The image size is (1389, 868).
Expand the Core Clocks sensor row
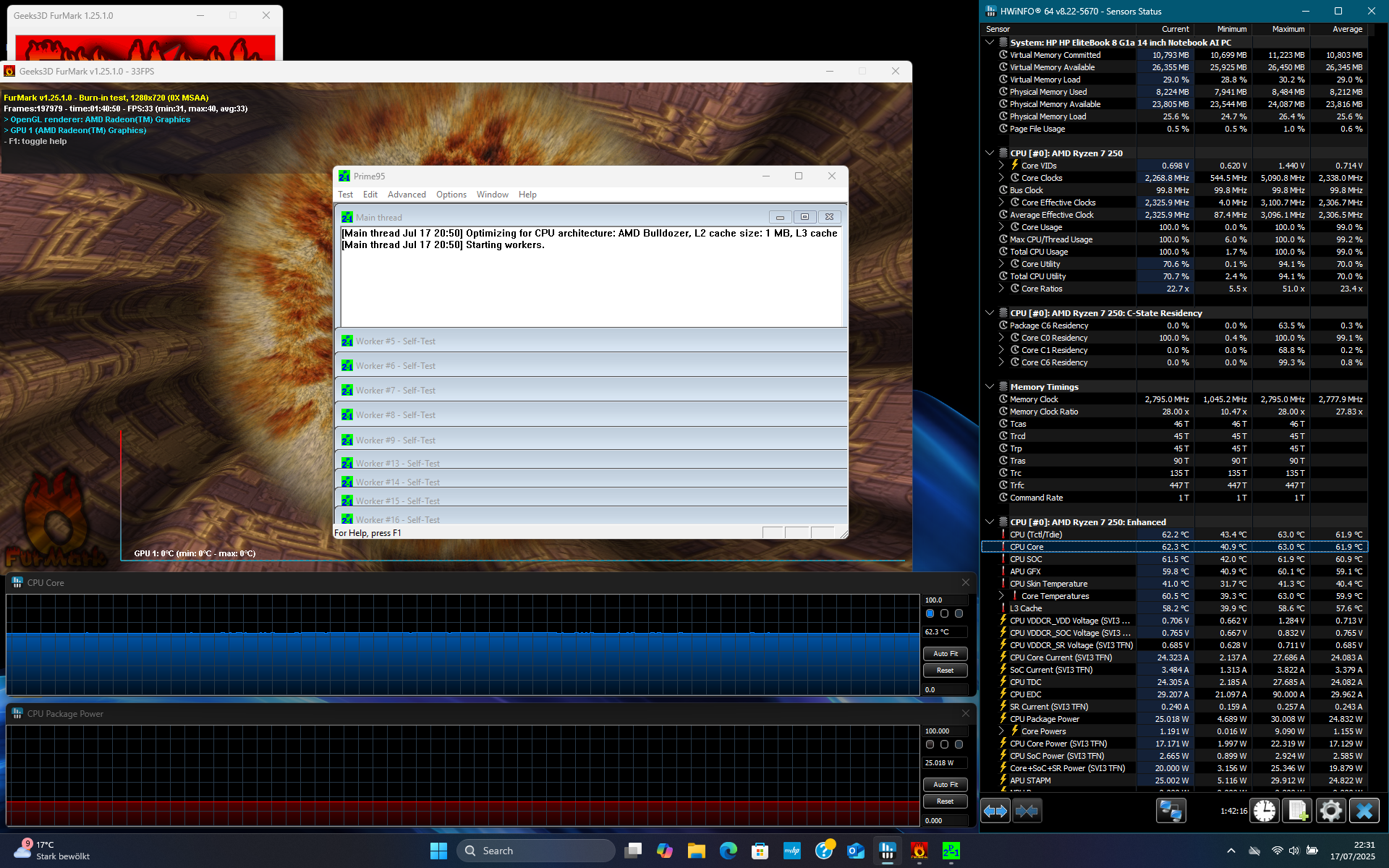(1001, 178)
